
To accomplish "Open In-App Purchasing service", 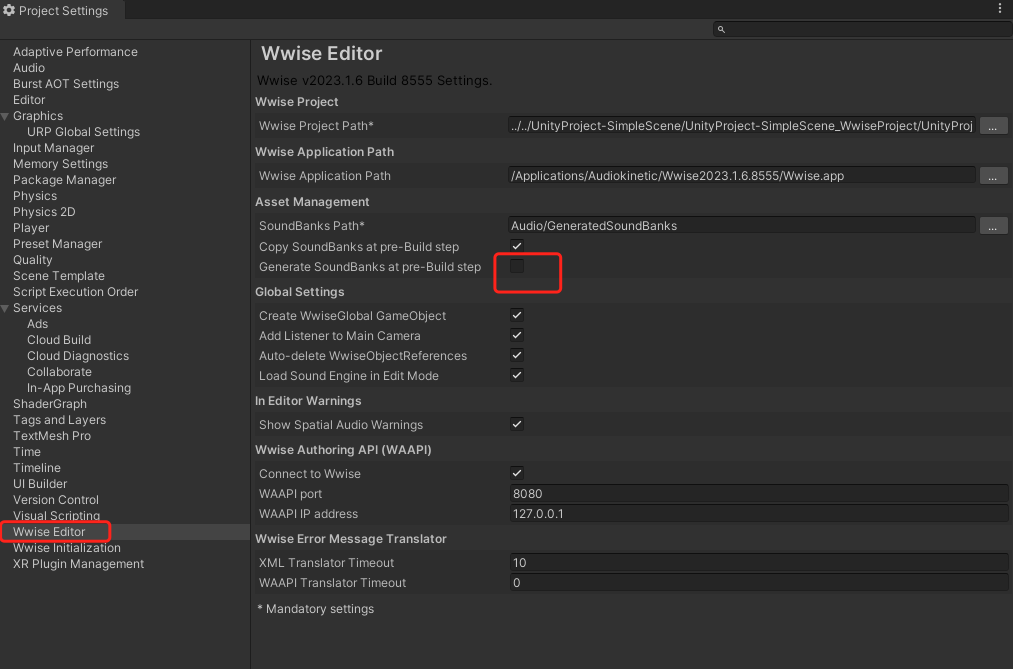I will pos(79,388).
